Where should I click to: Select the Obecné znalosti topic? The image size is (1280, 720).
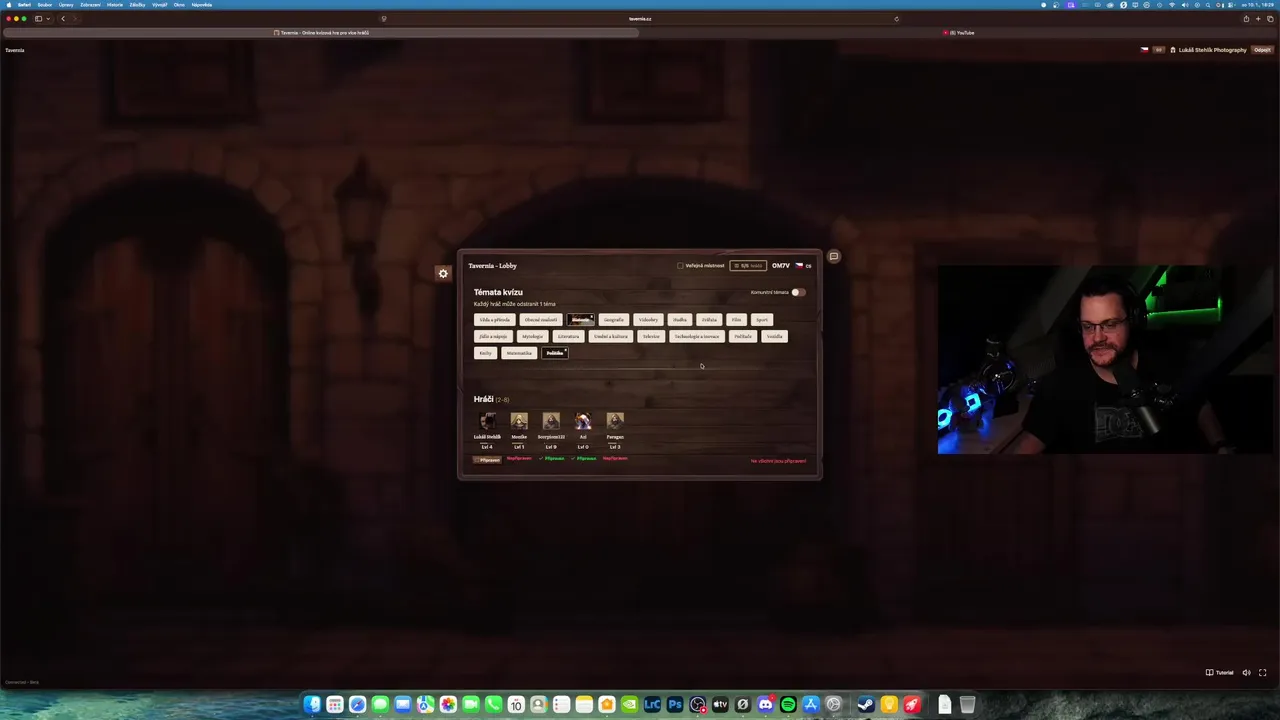click(541, 320)
